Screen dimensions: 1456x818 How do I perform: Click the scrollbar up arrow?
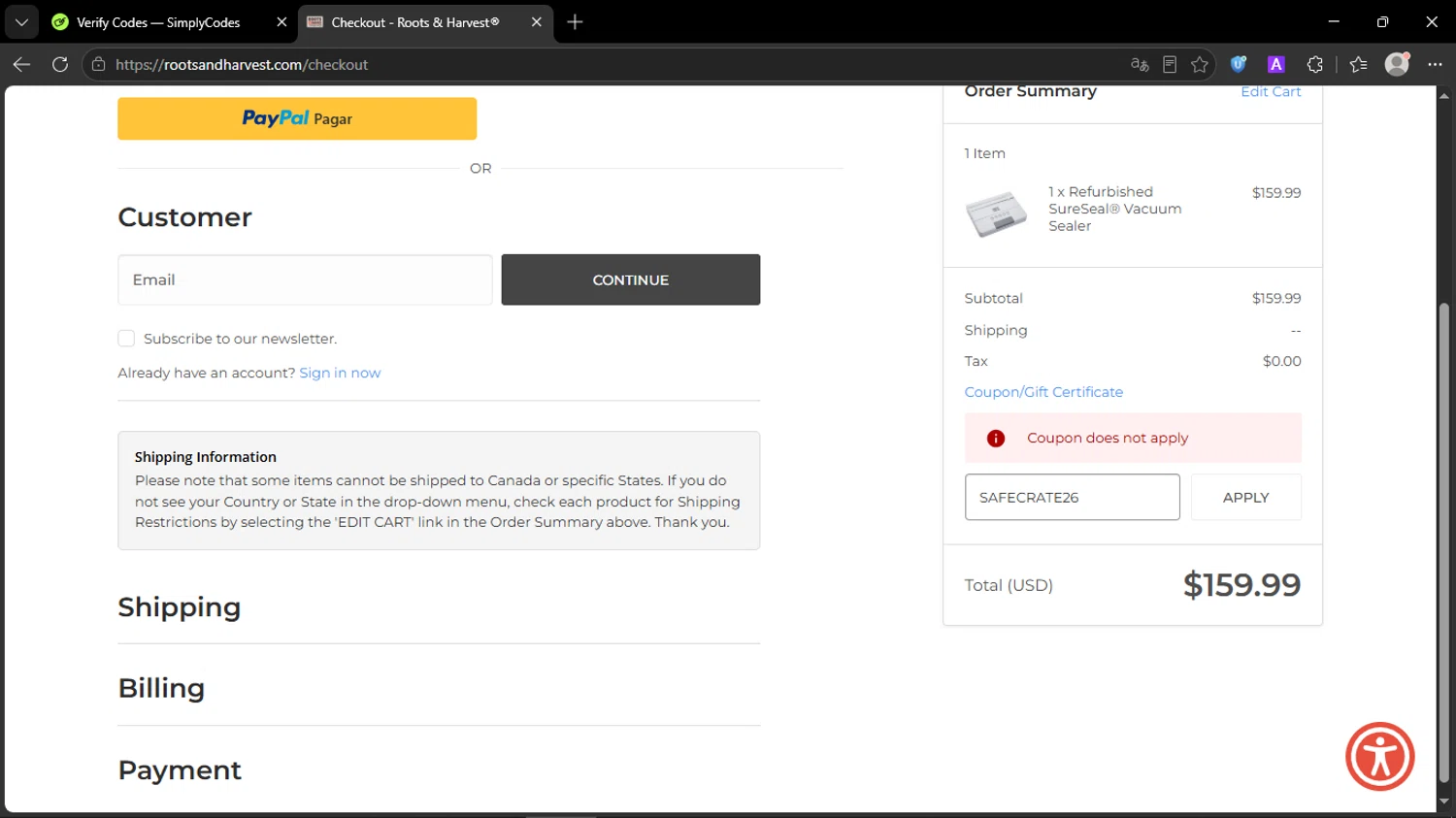tap(1443, 95)
